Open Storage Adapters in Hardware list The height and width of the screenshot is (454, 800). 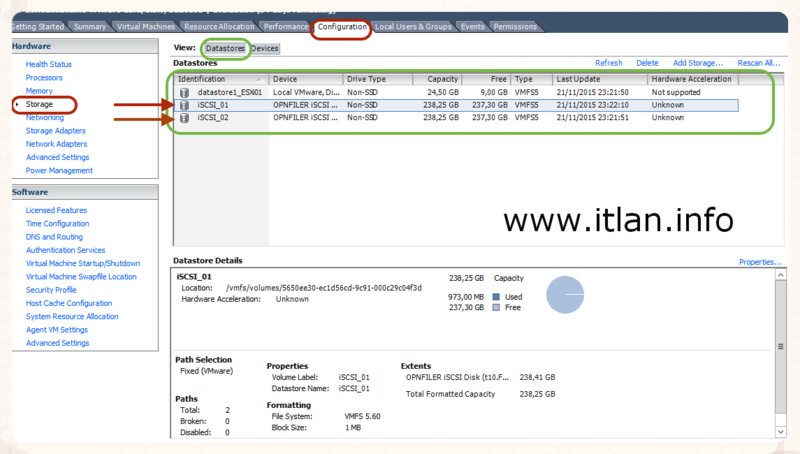click(56, 130)
